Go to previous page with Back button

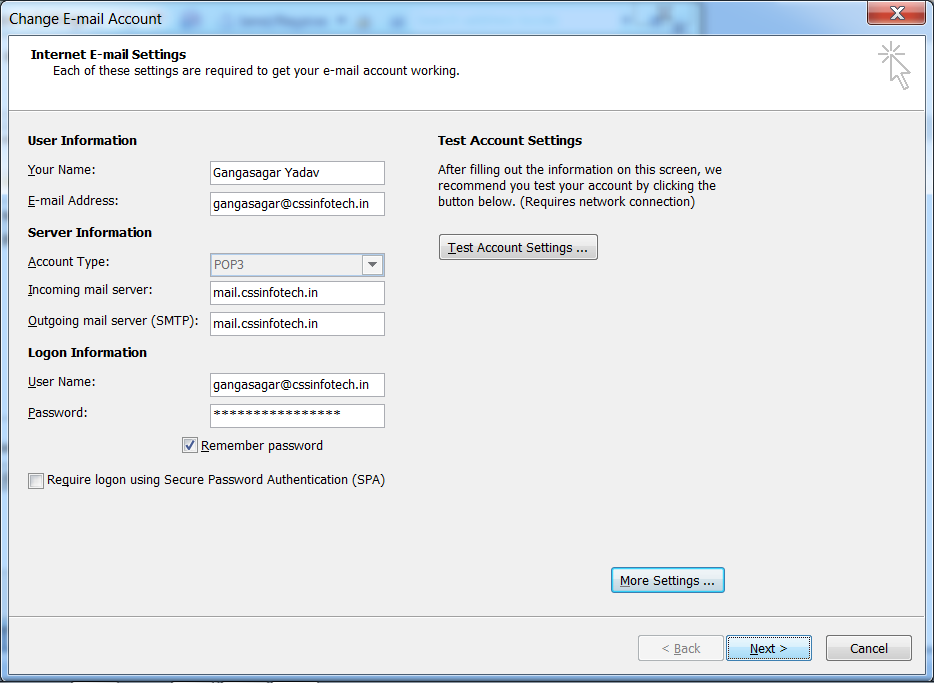pyautogui.click(x=681, y=648)
